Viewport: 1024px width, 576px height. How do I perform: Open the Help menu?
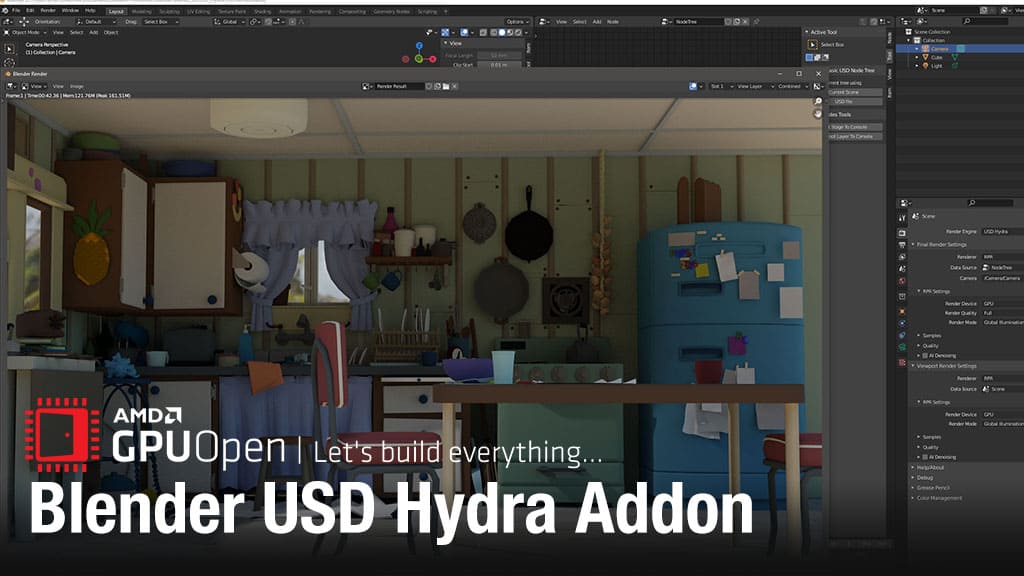90,11
